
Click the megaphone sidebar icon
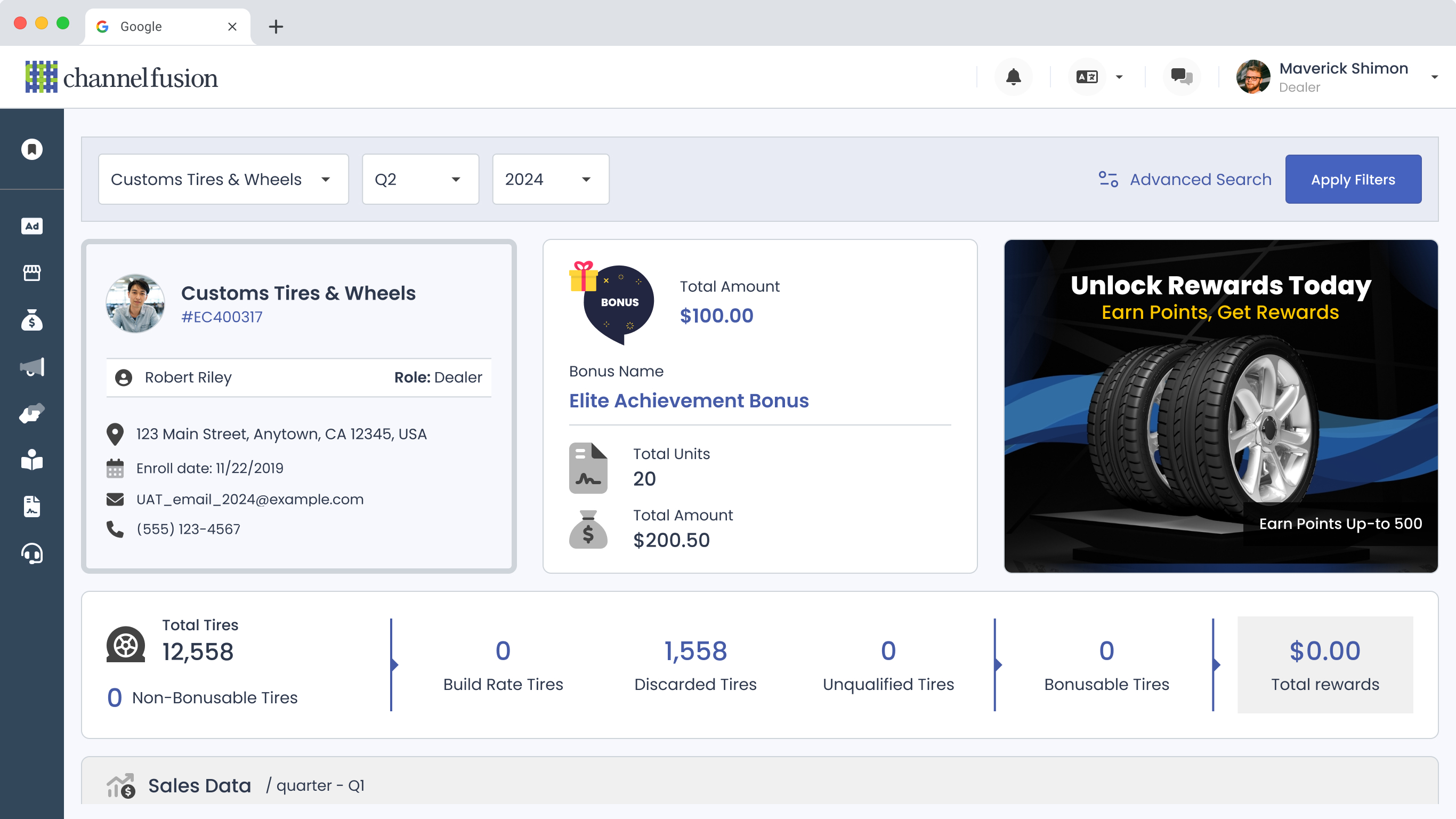(31, 367)
